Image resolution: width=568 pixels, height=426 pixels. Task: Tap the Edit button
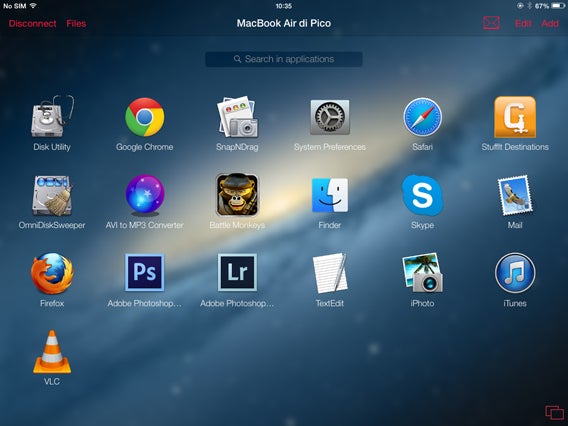523,24
